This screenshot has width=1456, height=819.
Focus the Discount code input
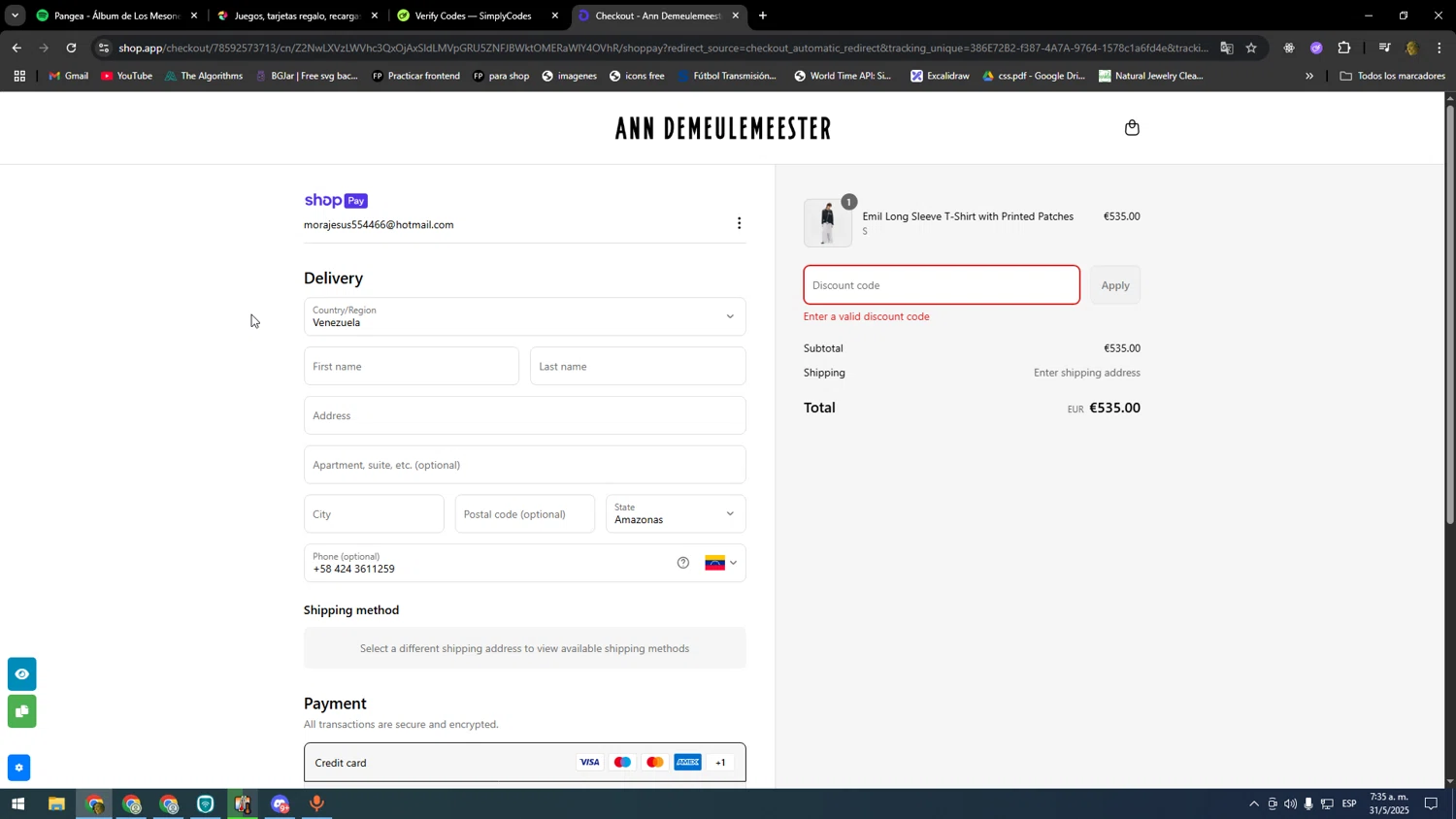tap(942, 285)
